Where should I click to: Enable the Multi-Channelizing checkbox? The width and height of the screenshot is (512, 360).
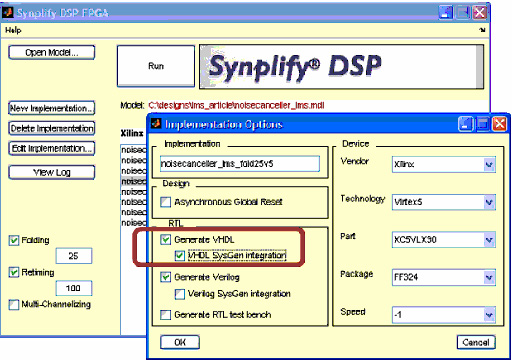14,304
